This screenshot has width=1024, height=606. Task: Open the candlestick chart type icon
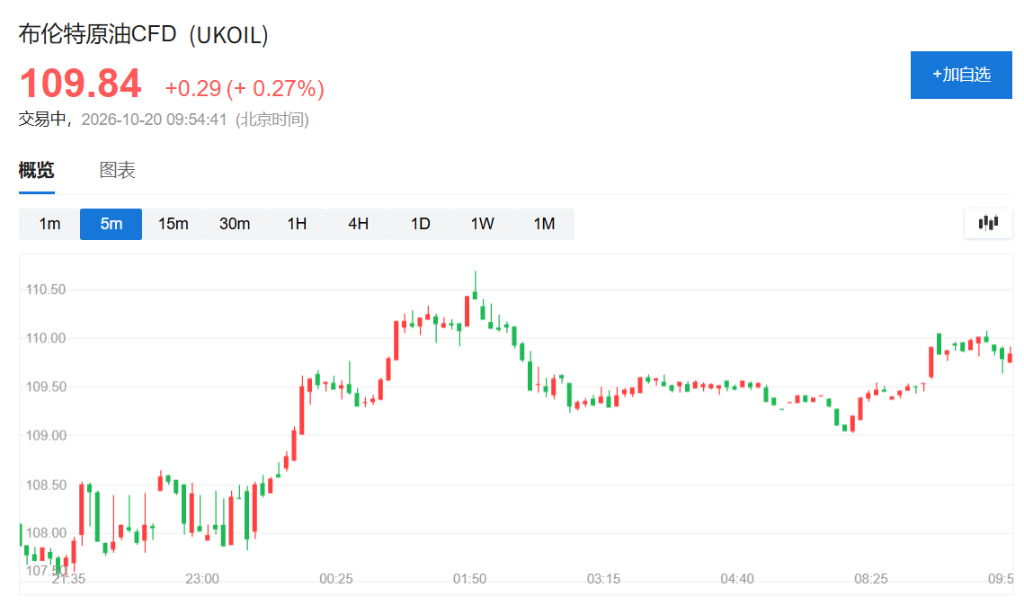pos(988,223)
